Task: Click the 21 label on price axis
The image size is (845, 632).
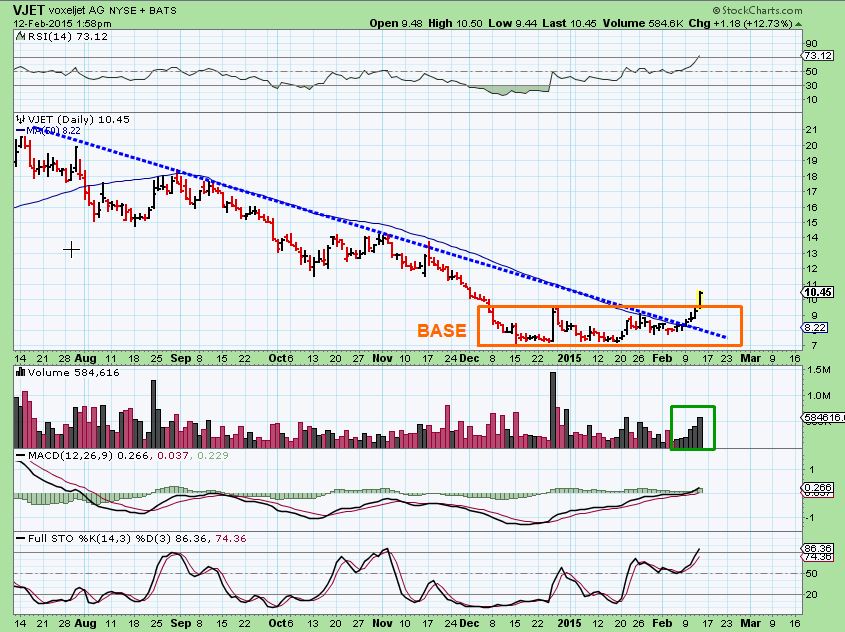Action: click(811, 130)
